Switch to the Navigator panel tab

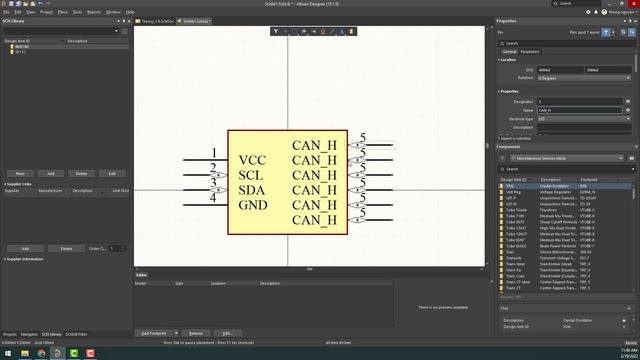pyautogui.click(x=29, y=334)
